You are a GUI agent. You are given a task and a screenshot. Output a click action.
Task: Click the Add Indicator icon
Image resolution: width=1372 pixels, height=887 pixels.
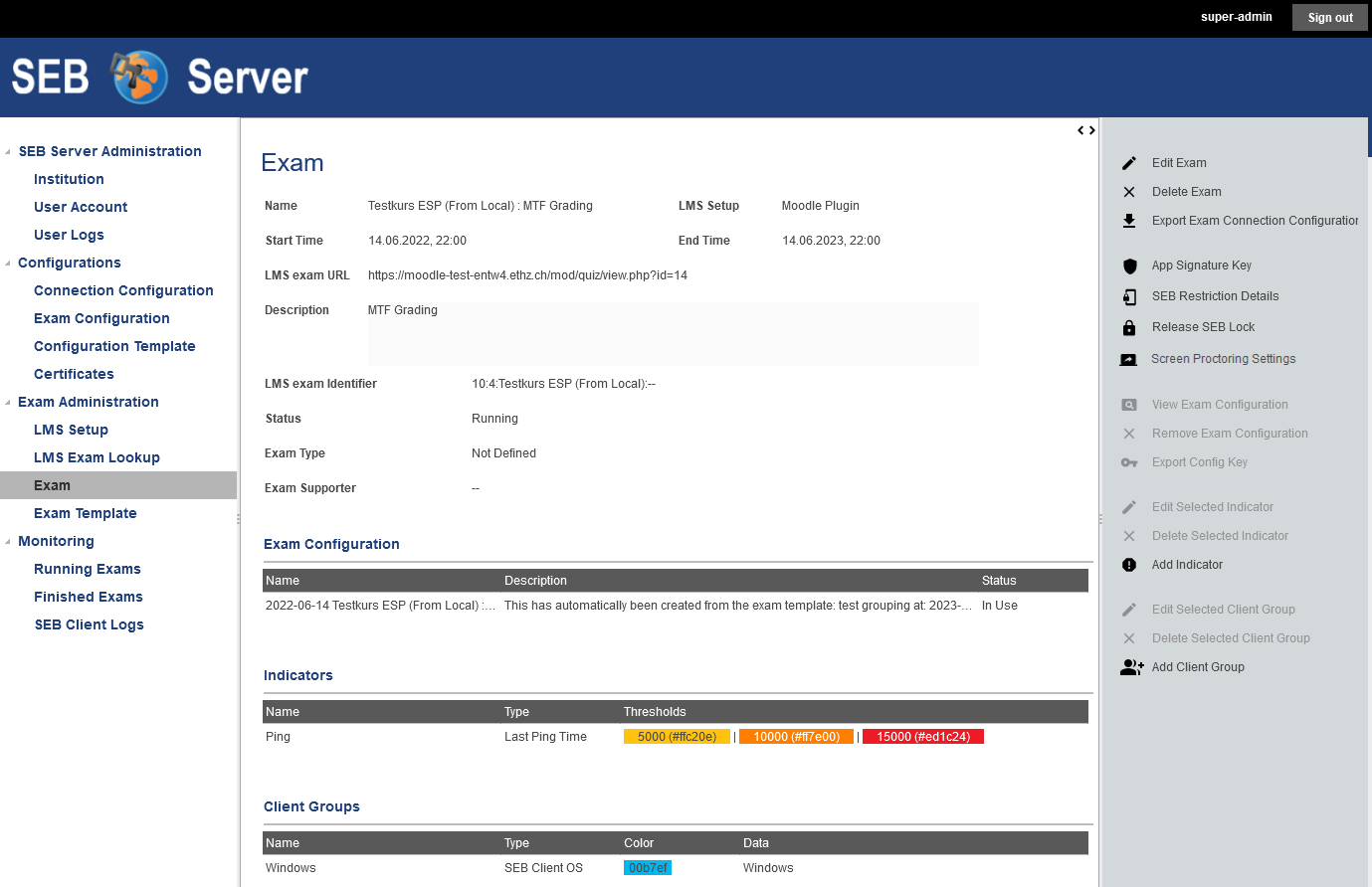tap(1129, 565)
